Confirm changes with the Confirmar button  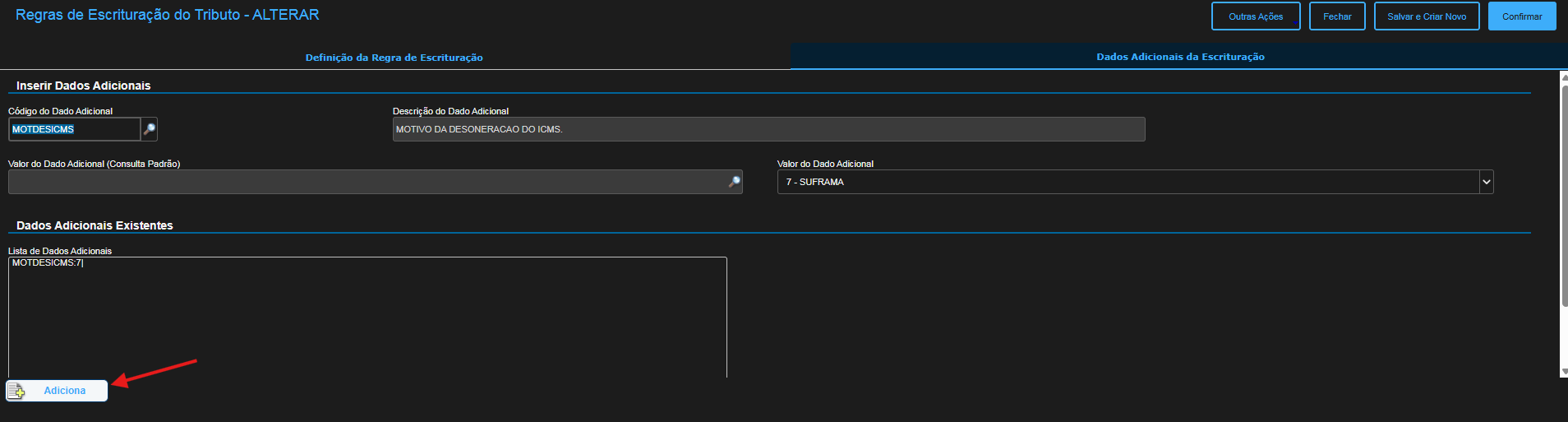tap(1521, 16)
